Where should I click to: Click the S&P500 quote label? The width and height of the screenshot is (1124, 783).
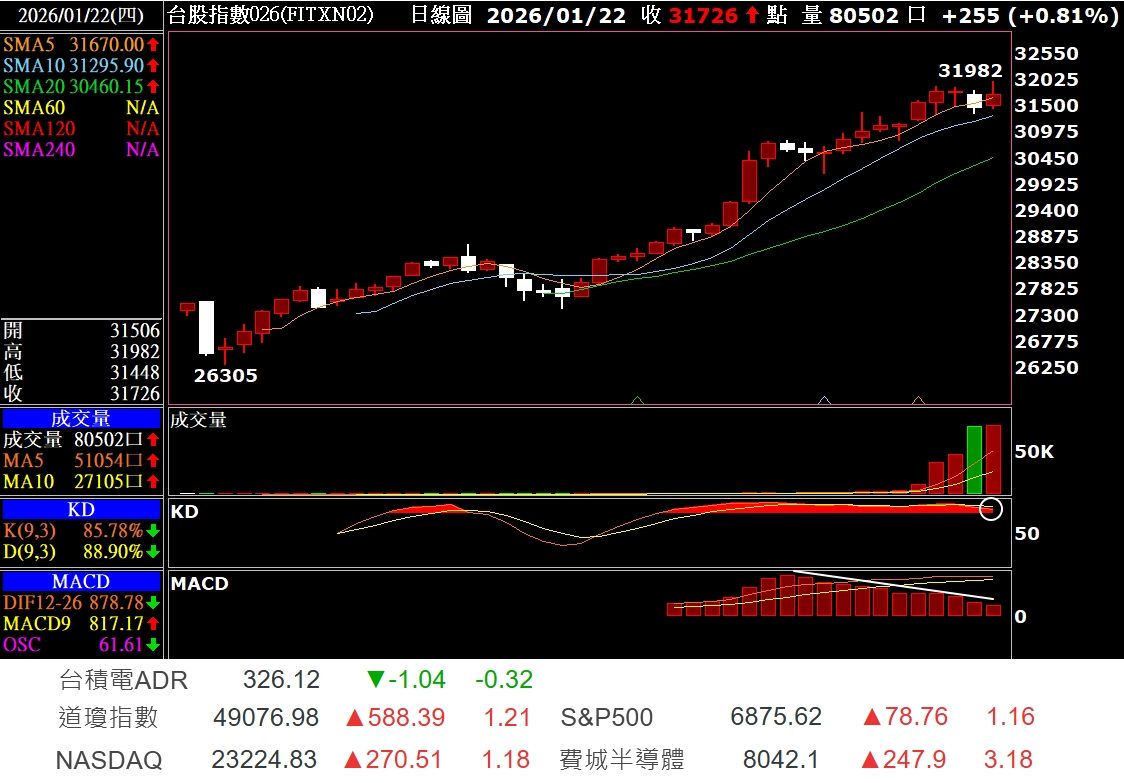point(606,717)
